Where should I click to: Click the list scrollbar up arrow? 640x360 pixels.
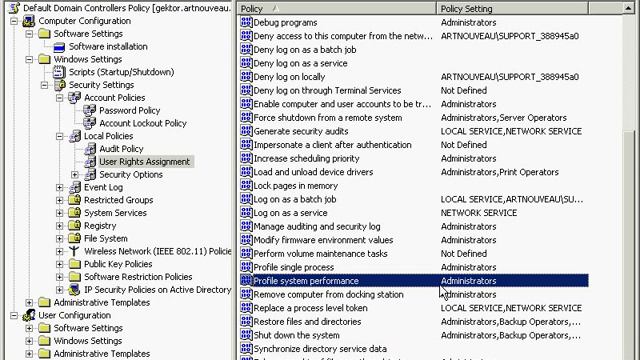pyautogui.click(x=628, y=8)
